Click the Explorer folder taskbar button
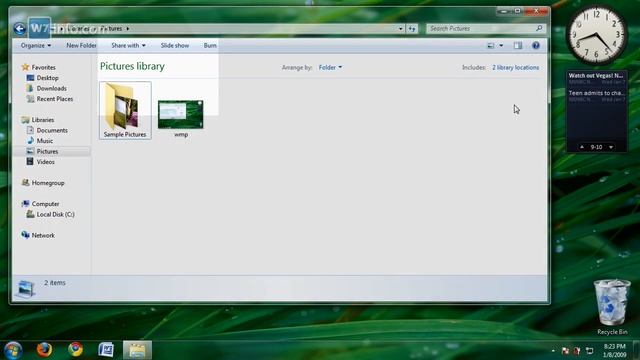Image resolution: width=640 pixels, height=360 pixels. pyautogui.click(x=137, y=350)
